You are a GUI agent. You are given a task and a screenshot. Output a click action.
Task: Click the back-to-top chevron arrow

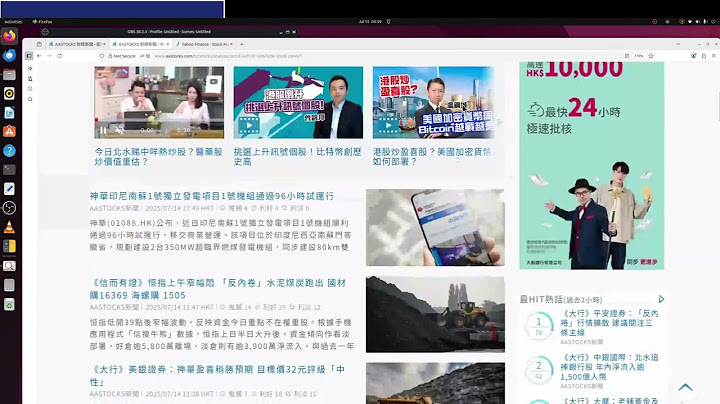(685, 388)
